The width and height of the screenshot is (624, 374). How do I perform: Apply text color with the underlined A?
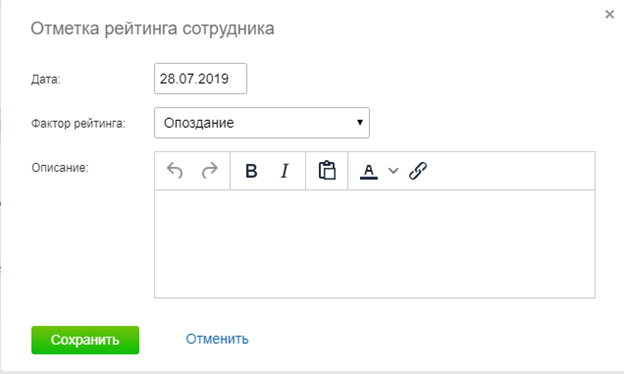(369, 171)
